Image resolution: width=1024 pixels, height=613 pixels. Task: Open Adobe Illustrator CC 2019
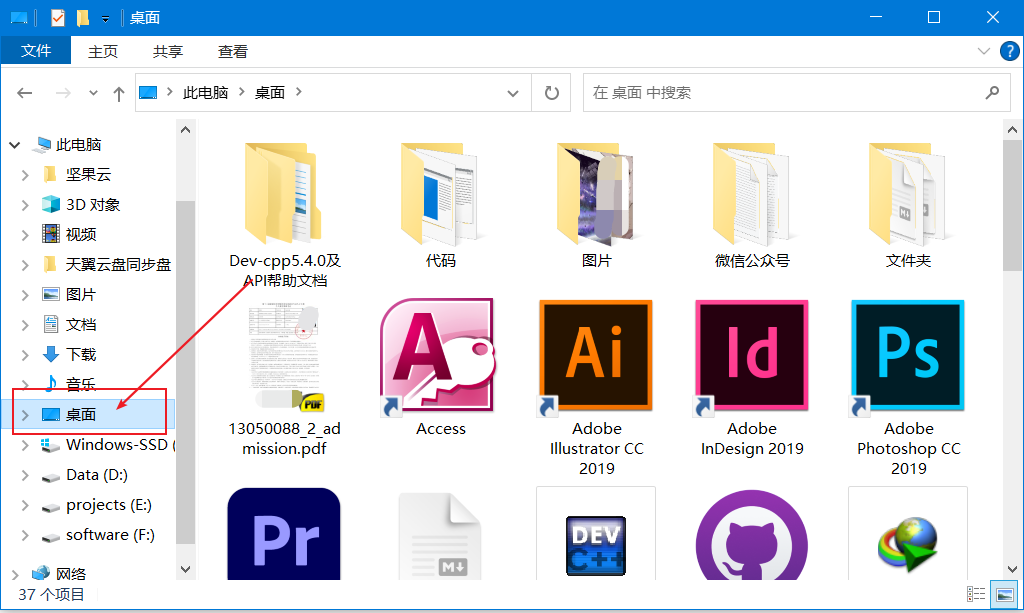tap(595, 355)
